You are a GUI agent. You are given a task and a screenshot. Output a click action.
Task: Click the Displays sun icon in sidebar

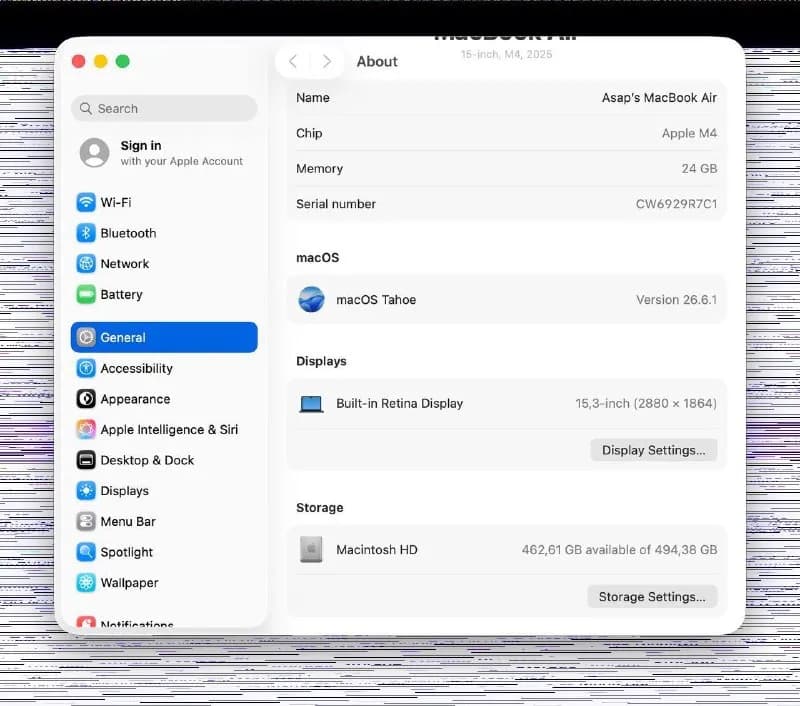[86, 490]
